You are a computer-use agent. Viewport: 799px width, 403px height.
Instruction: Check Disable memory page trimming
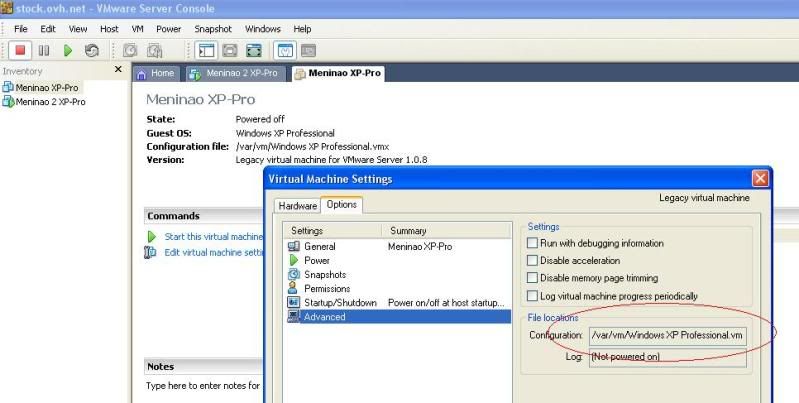coord(532,278)
